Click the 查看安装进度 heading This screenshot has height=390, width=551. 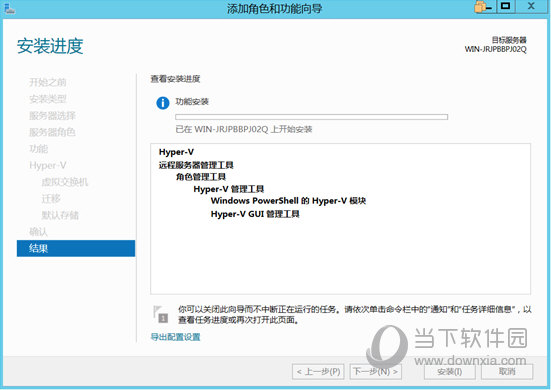click(x=175, y=79)
